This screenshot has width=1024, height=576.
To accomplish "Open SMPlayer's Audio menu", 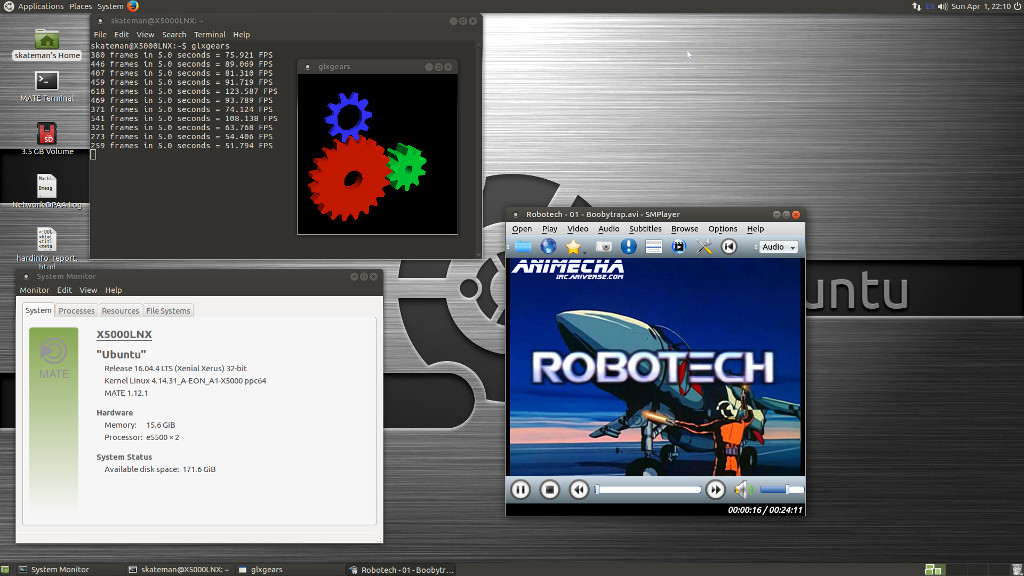I will 609,229.
